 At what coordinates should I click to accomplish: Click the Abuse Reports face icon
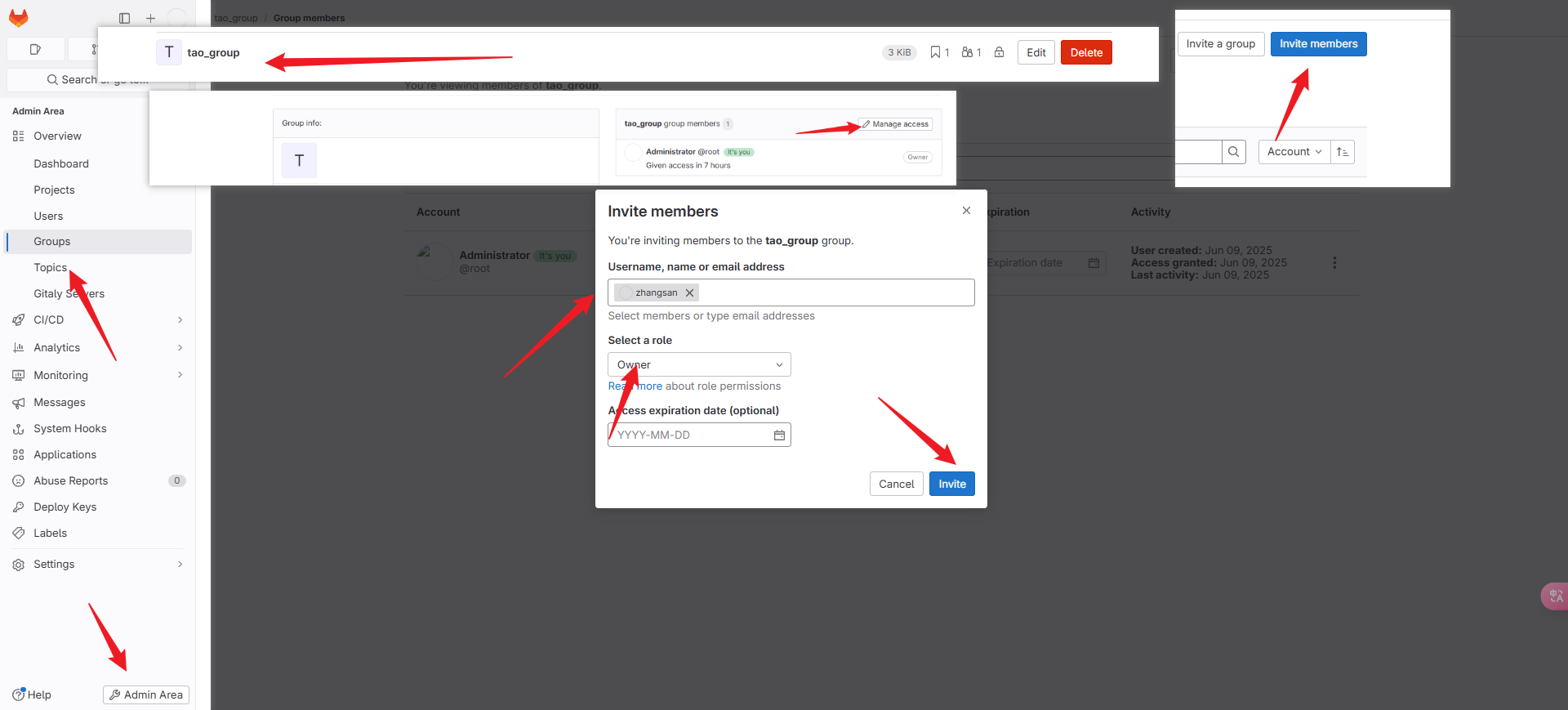click(19, 481)
